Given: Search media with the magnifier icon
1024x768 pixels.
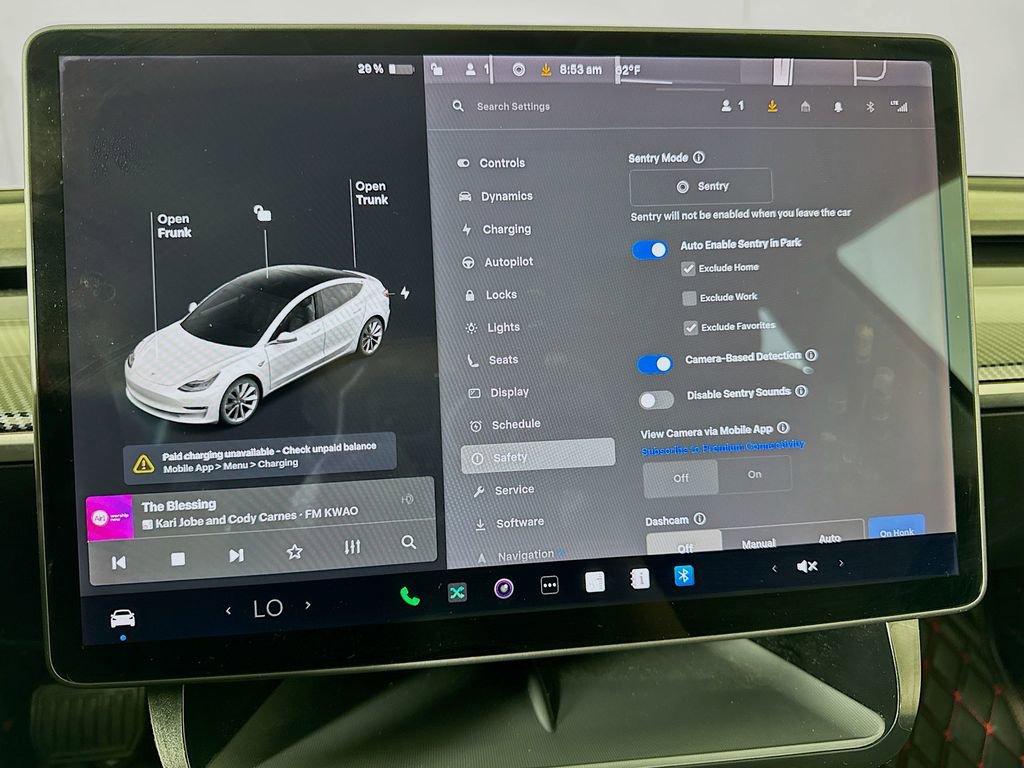Looking at the screenshot, I should pyautogui.click(x=409, y=542).
